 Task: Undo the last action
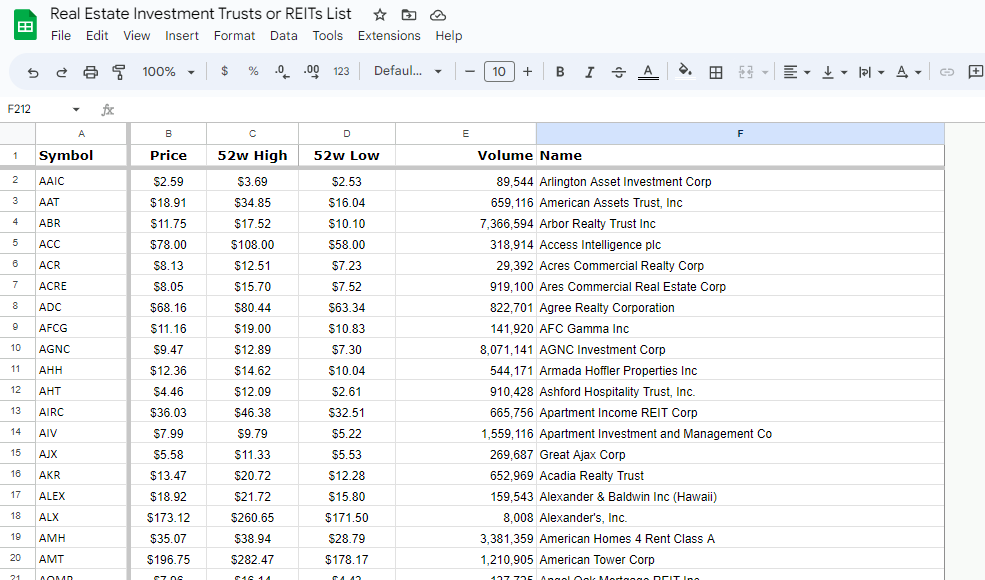33,72
